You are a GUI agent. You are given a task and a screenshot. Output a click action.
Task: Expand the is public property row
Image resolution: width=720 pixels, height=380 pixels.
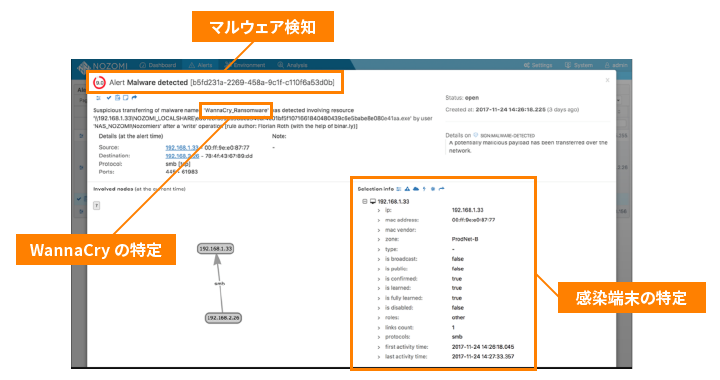pos(379,269)
